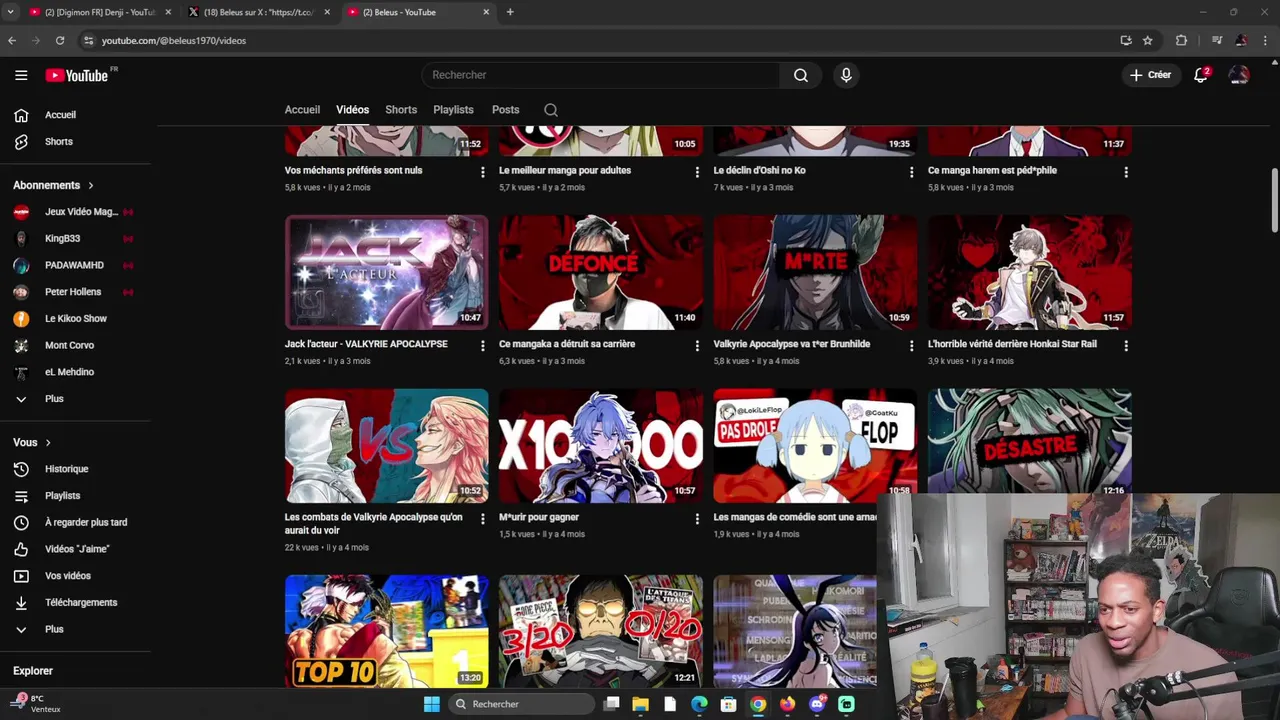Image resolution: width=1280 pixels, height=720 pixels.
Task: Switch to the Beleus sur X browser tab
Action: [x=258, y=12]
